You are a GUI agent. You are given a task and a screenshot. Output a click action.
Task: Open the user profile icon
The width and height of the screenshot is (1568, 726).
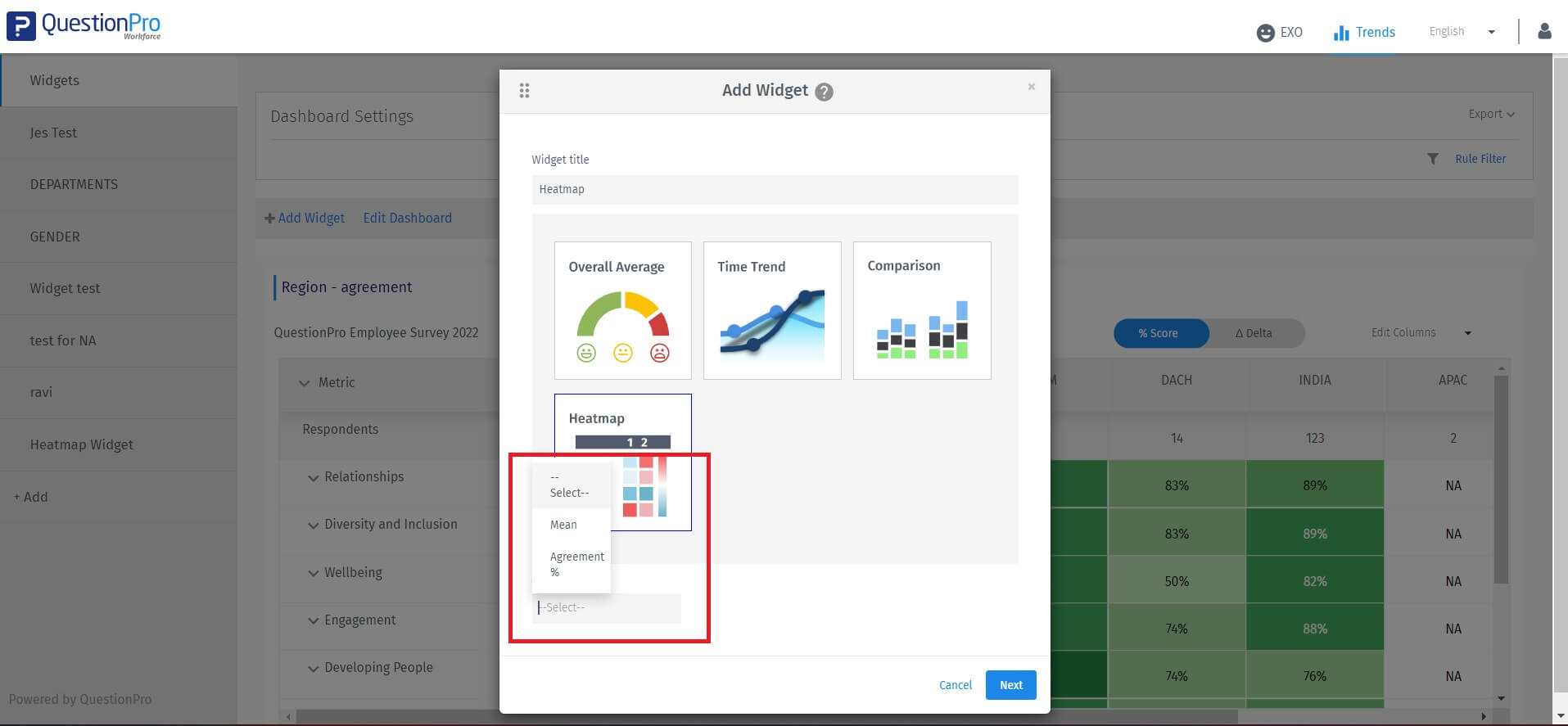(x=1544, y=31)
